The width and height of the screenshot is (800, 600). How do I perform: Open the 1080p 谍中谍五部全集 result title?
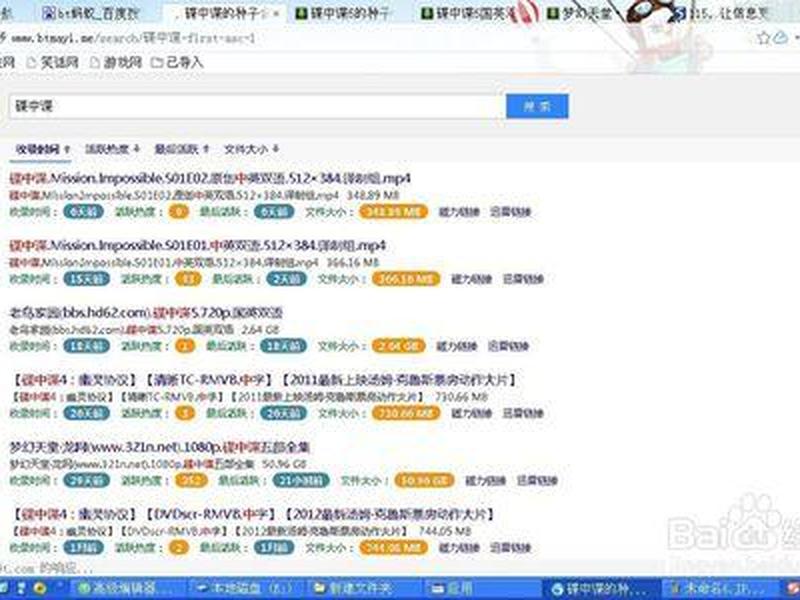pyautogui.click(x=160, y=447)
